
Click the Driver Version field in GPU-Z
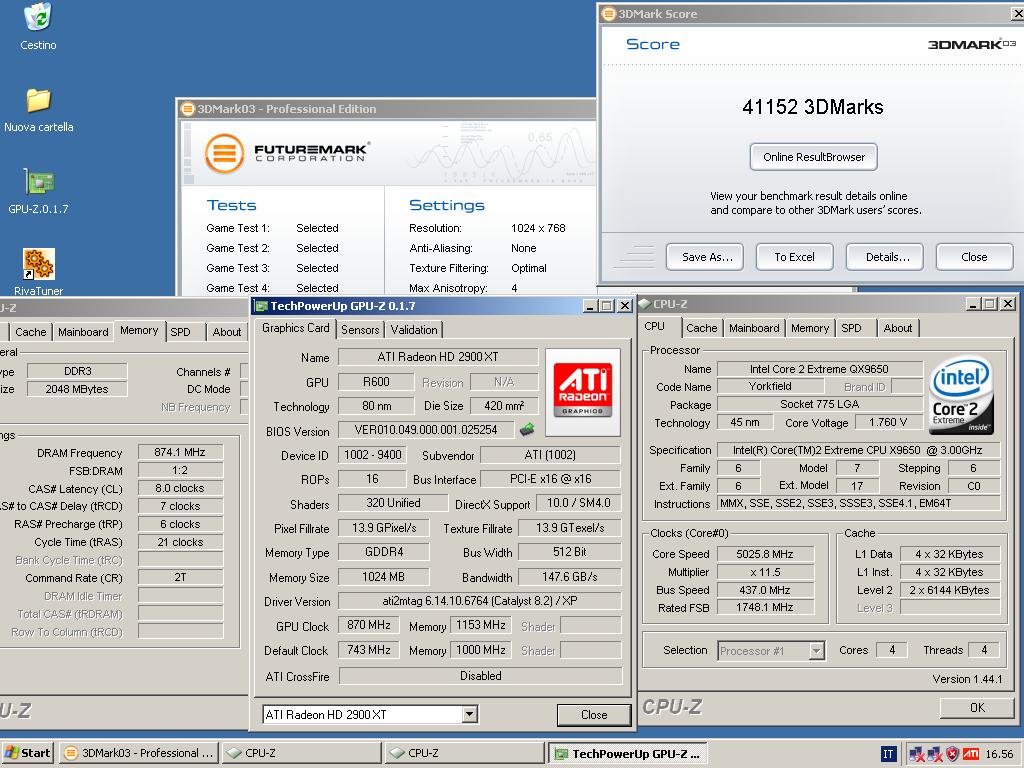click(x=479, y=601)
